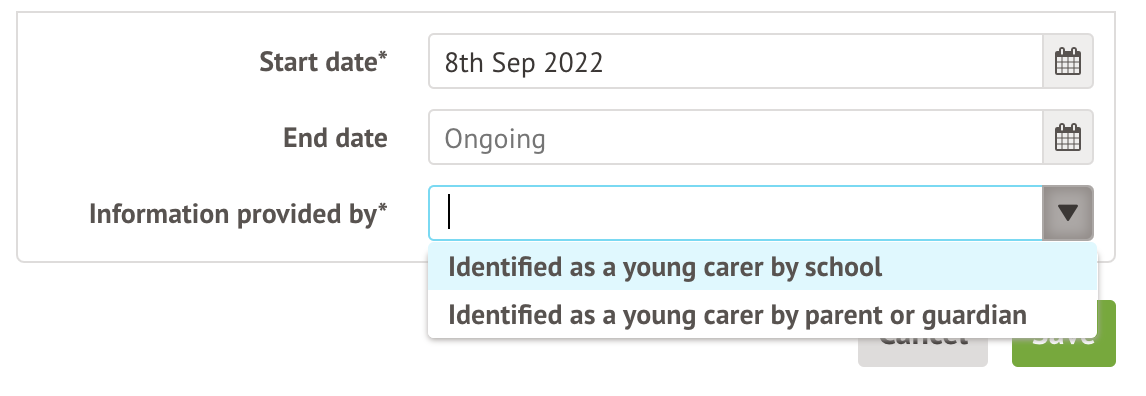Open the End date calendar picker icon
1146x396 pixels.
point(1068,137)
